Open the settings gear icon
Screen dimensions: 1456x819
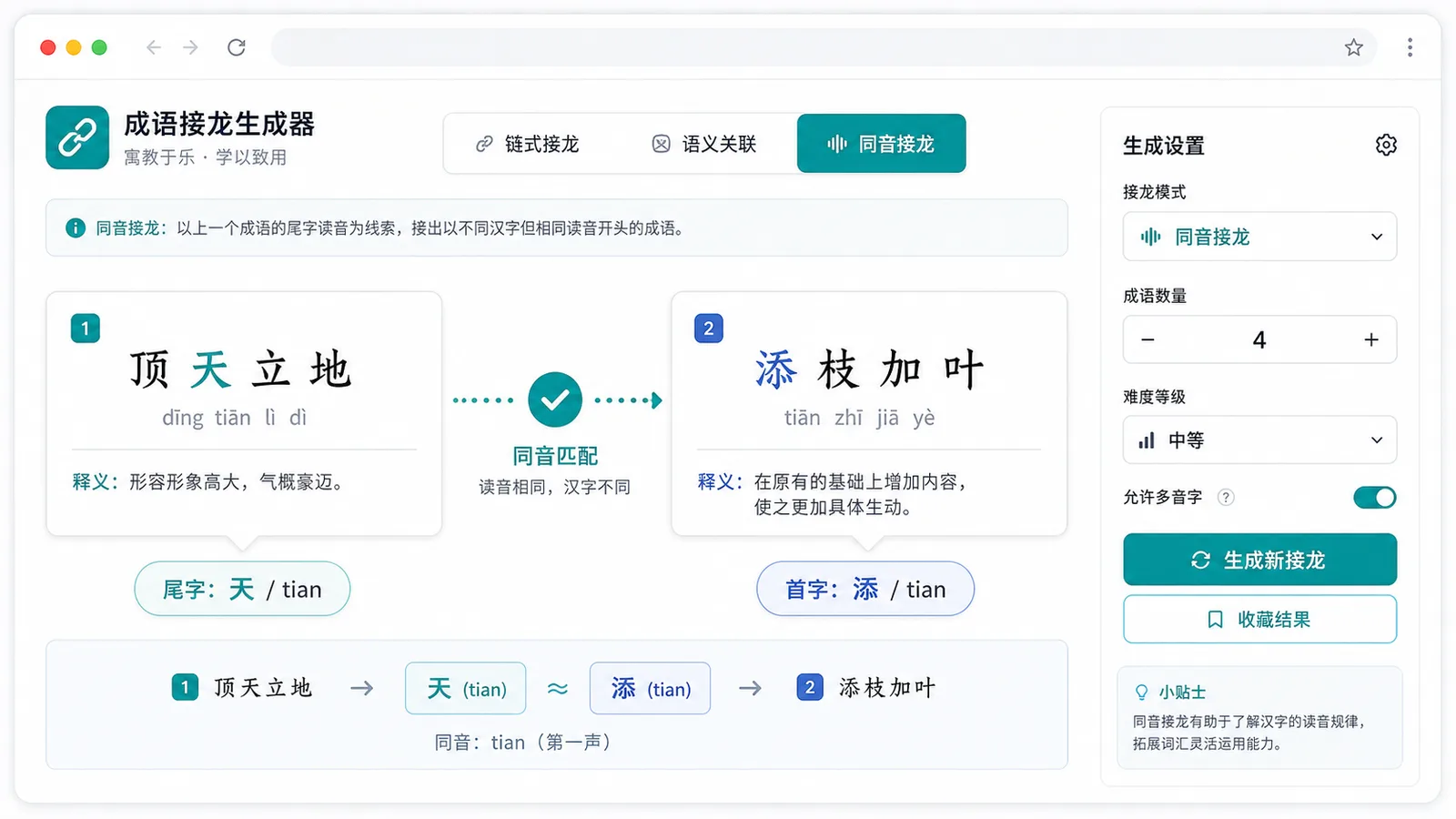click(x=1386, y=145)
